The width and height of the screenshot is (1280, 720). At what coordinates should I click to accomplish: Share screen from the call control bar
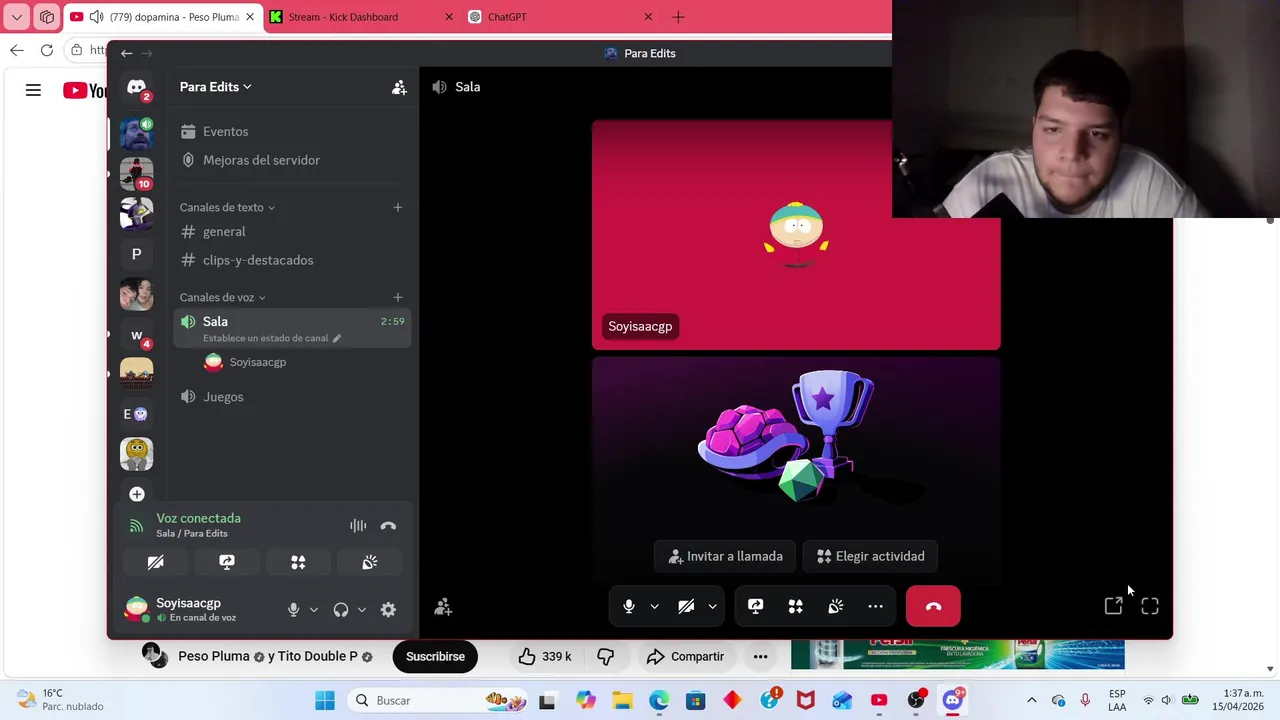pos(755,606)
